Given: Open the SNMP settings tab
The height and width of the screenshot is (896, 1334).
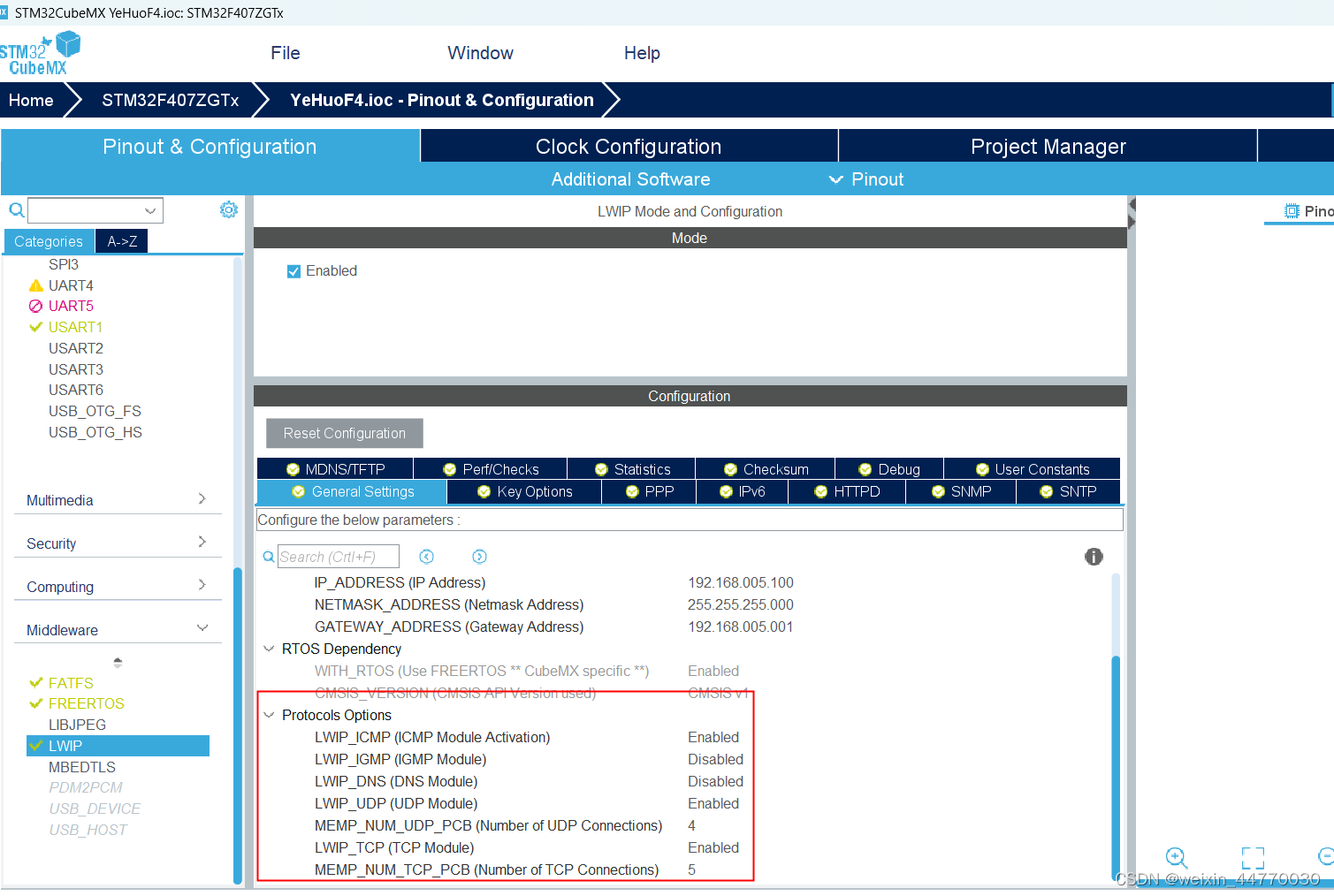Looking at the screenshot, I should click(961, 491).
